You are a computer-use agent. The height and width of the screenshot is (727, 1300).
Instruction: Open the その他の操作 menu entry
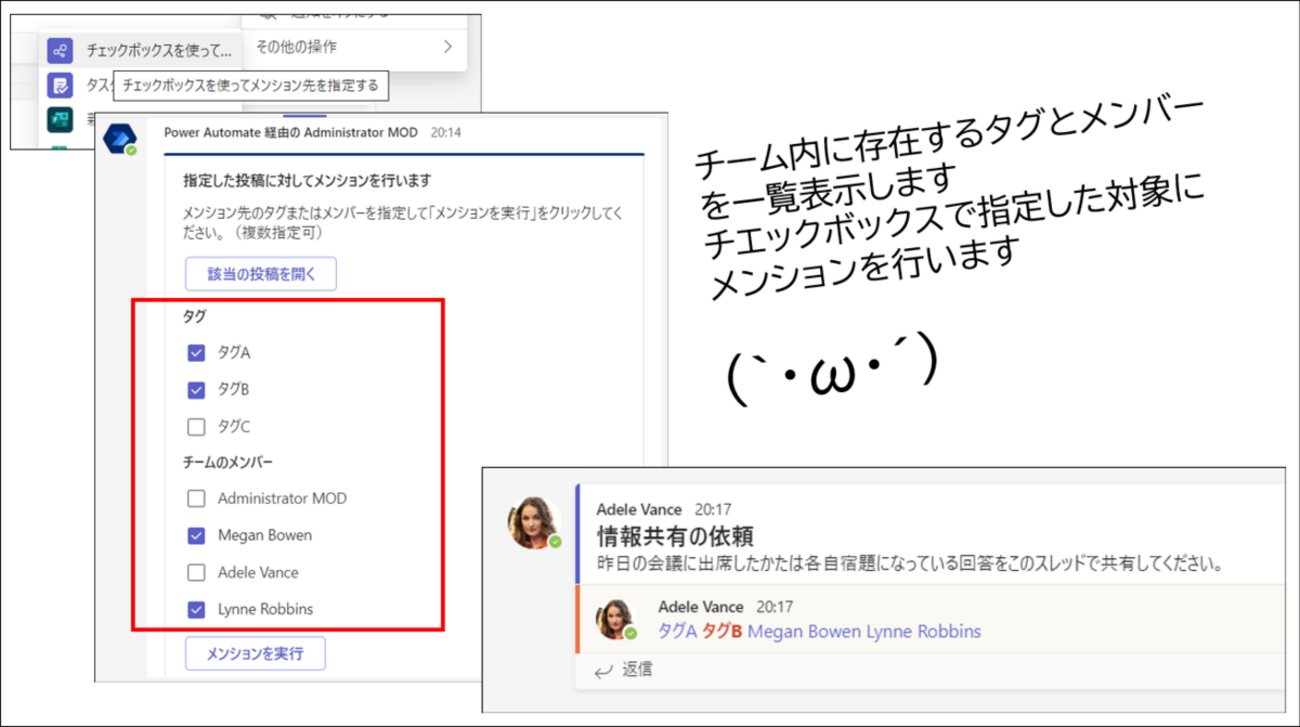355,47
